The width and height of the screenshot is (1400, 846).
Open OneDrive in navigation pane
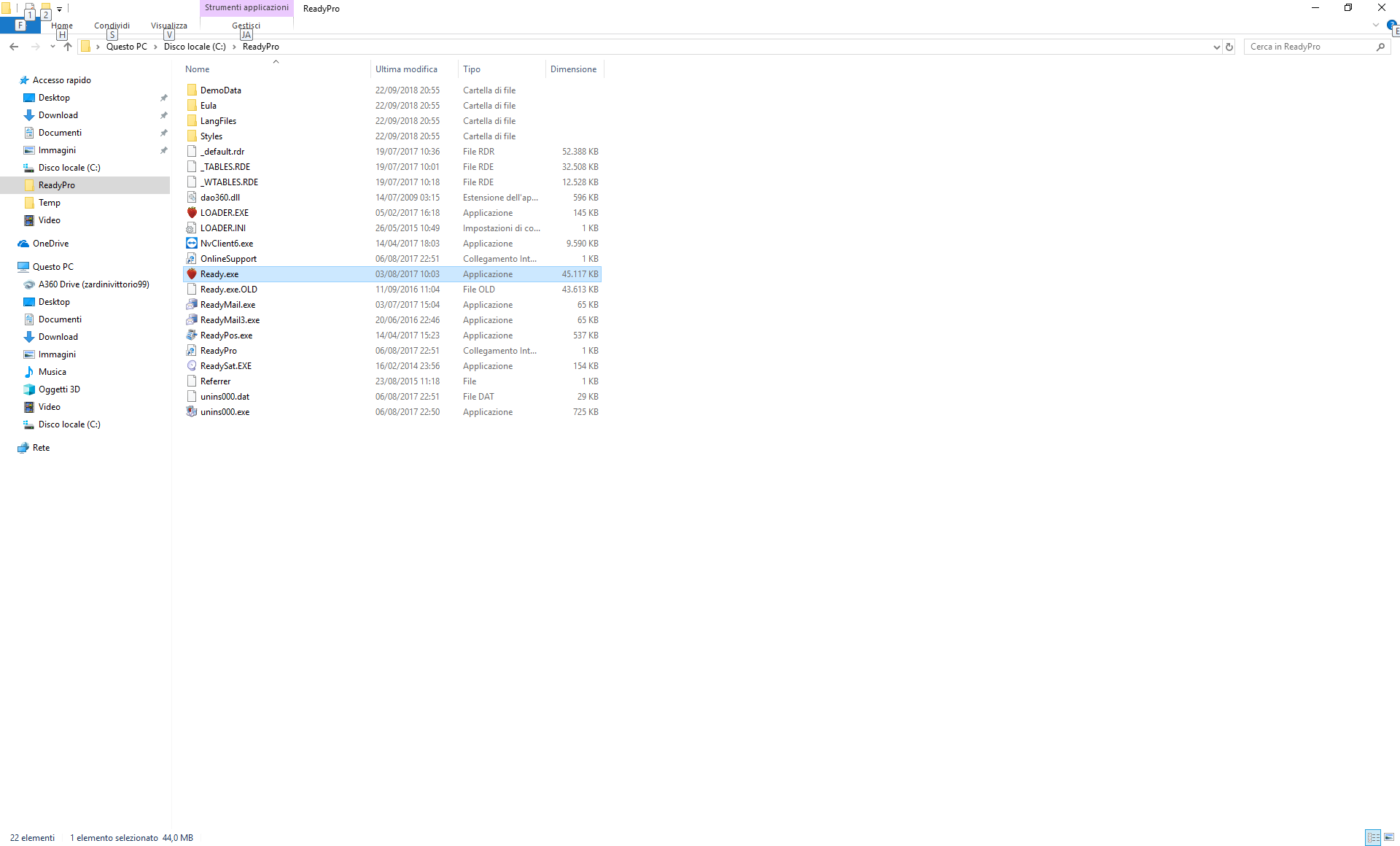50,244
